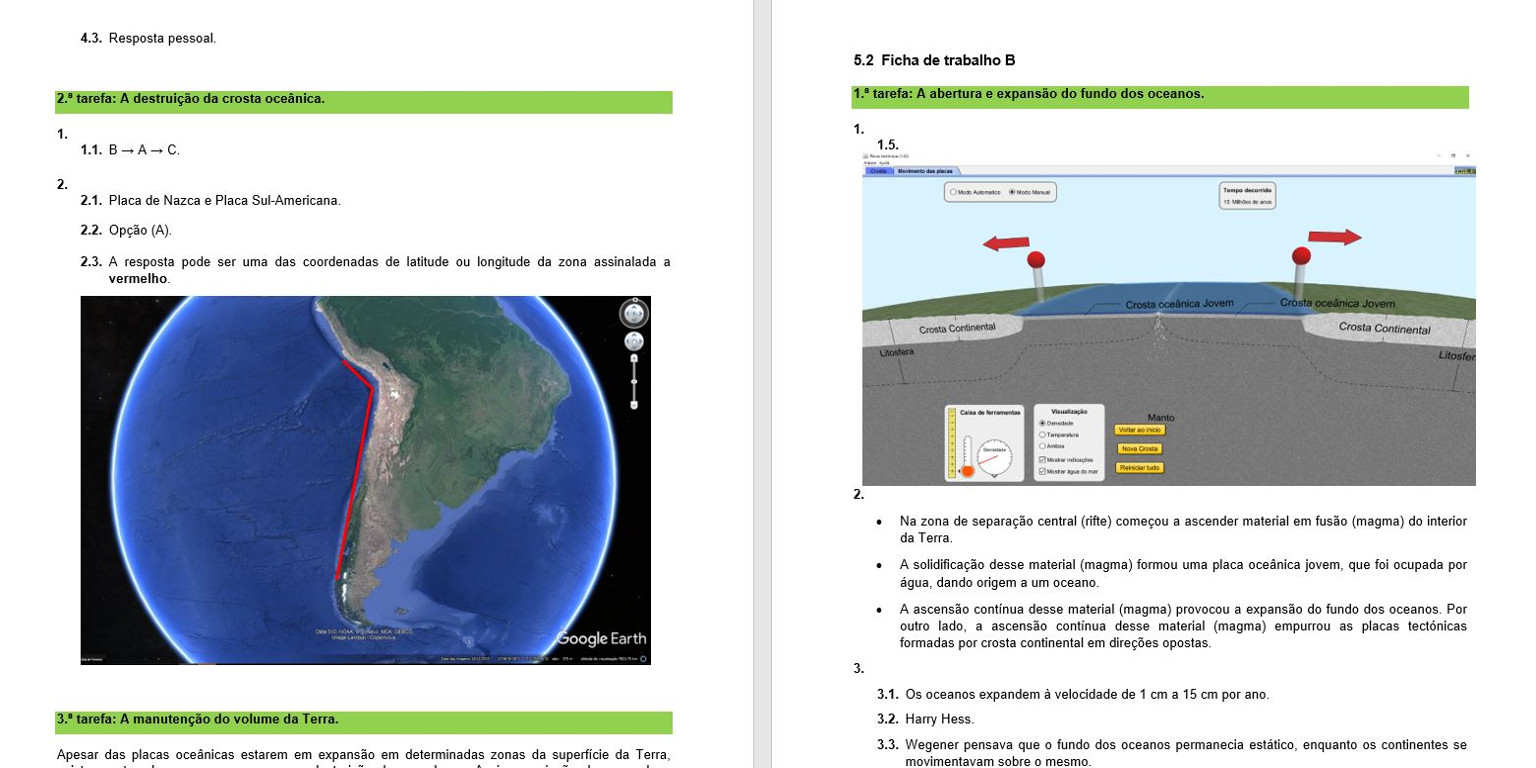This screenshot has height=768, width=1536.
Task: Click the heading '3.ª tarefa: A manutenção do volume da Terra.'
Action: tap(197, 719)
